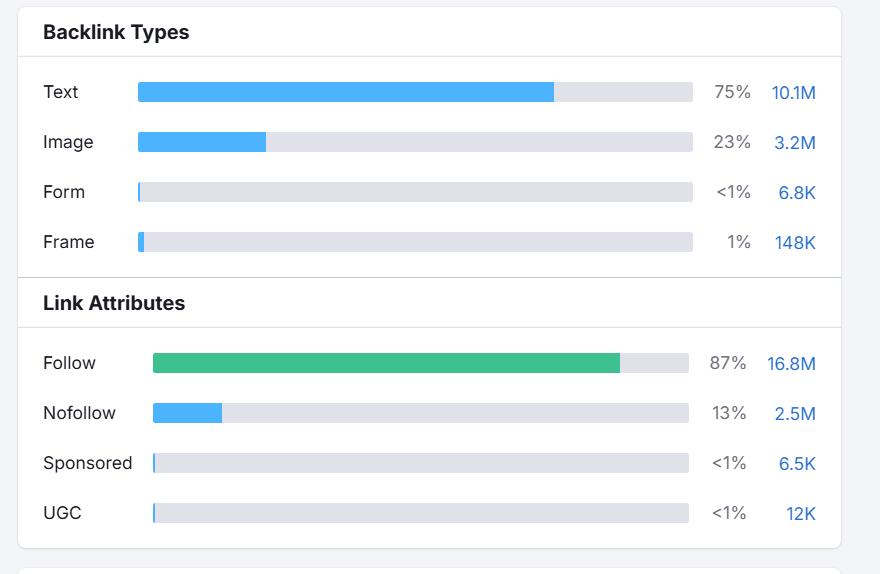The image size is (880, 574).
Task: Click the 6.5K Sponsored links count
Action: (797, 464)
